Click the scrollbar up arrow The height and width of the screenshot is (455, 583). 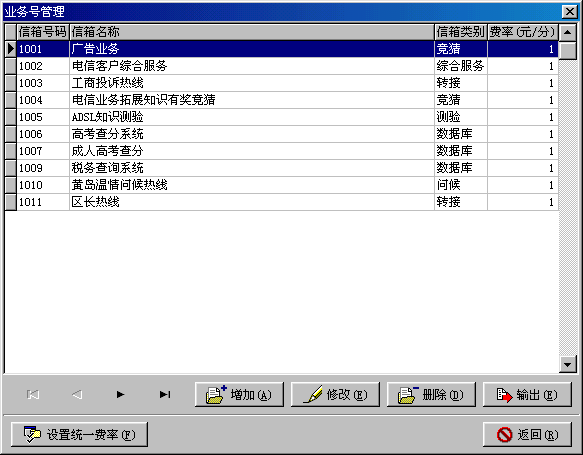click(567, 33)
